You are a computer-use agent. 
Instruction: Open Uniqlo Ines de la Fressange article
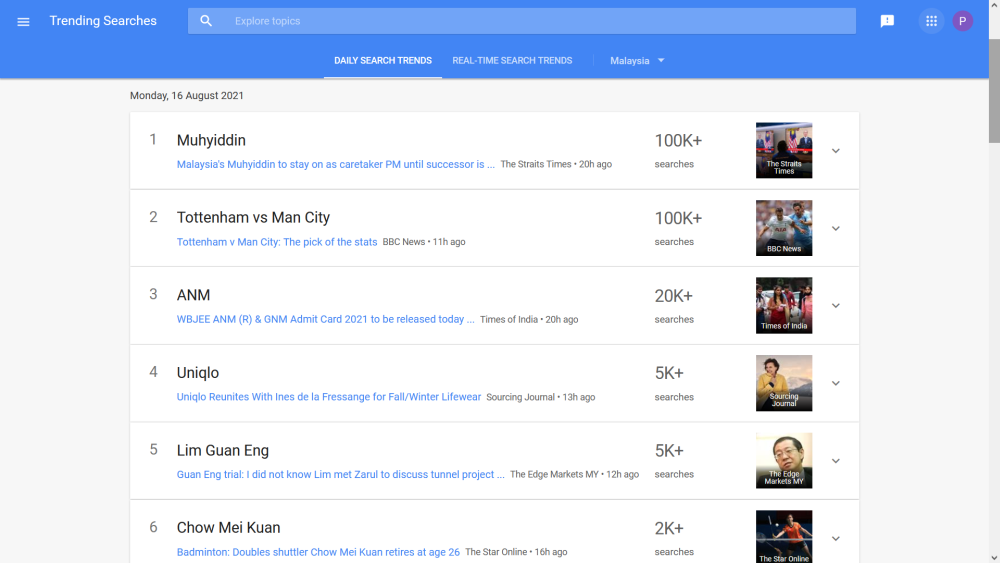pos(328,397)
